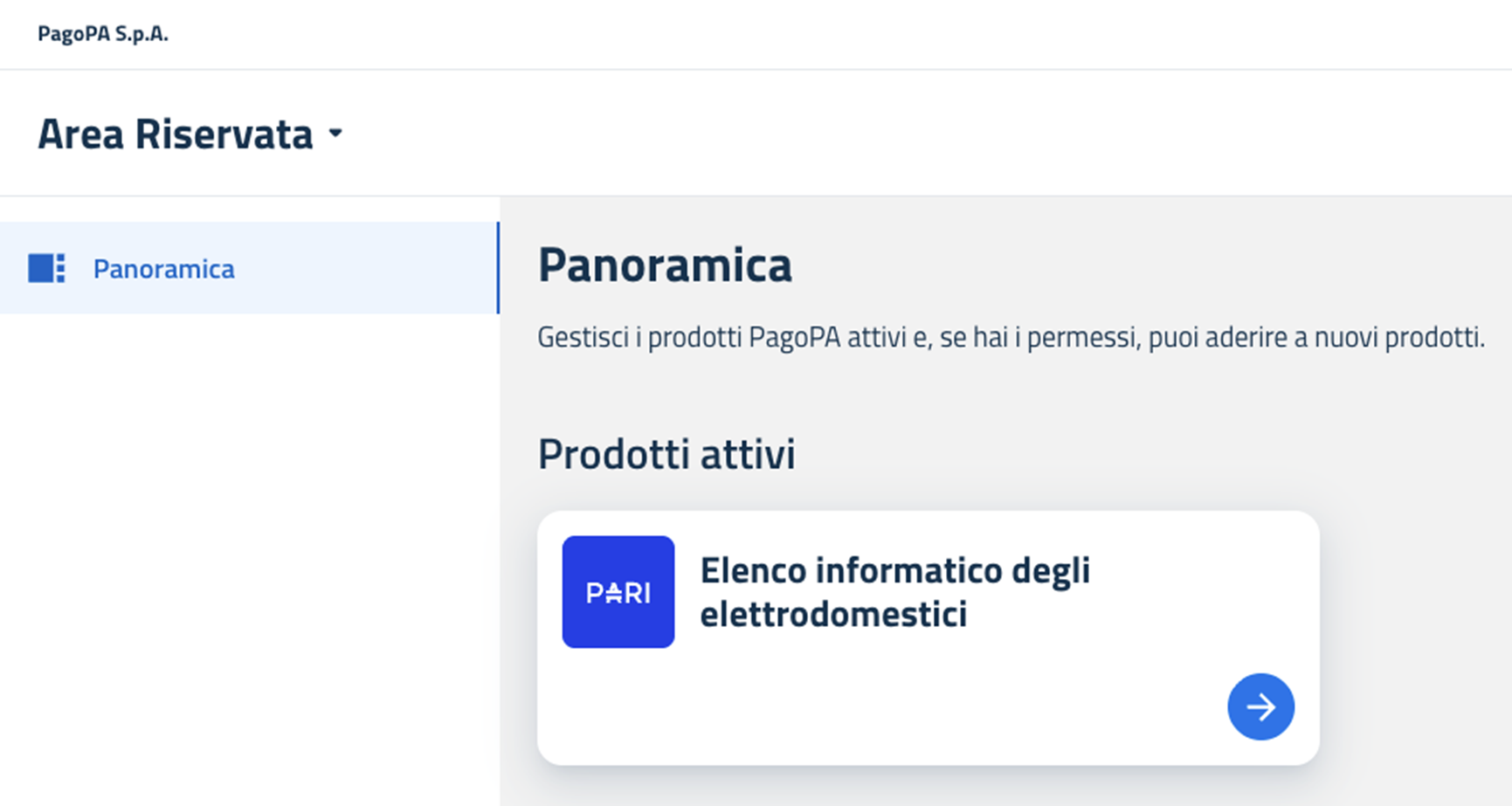Screen dimensions: 1512x806
Task: Click the Panoramica dashboard icon in sidebar
Action: (46, 268)
